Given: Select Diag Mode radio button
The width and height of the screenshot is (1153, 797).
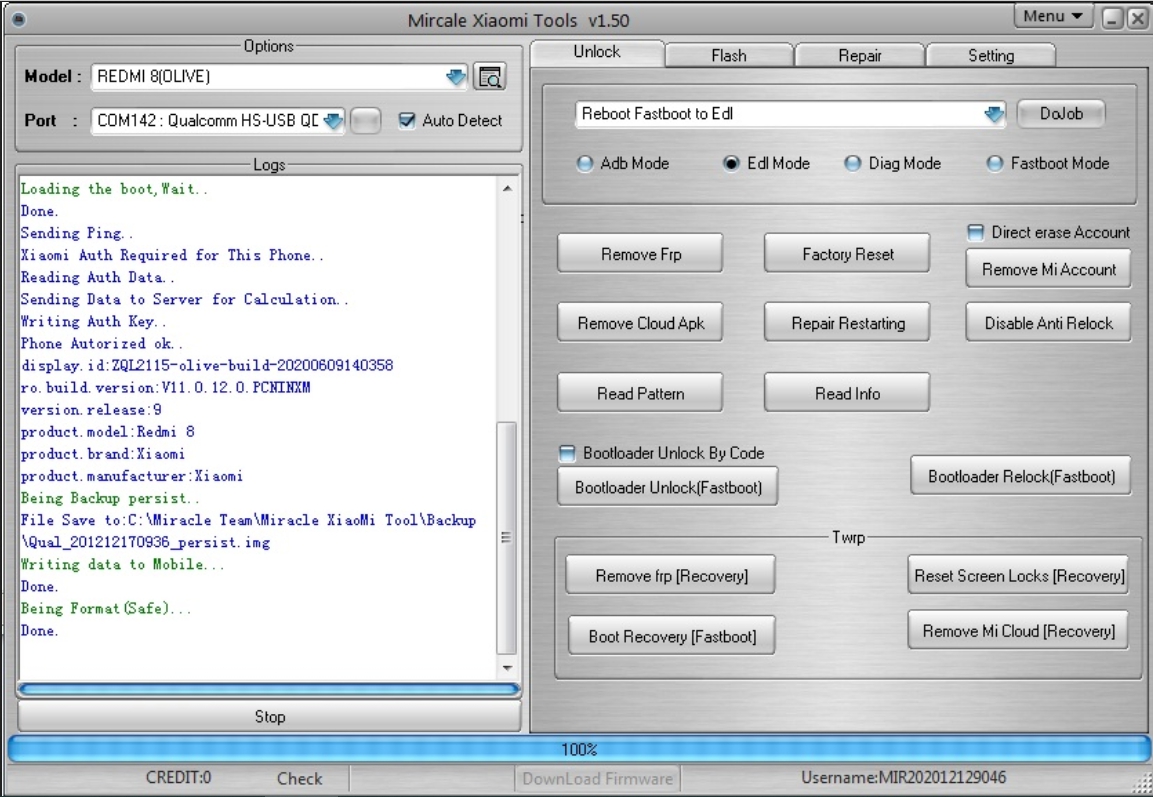Looking at the screenshot, I should click(852, 163).
